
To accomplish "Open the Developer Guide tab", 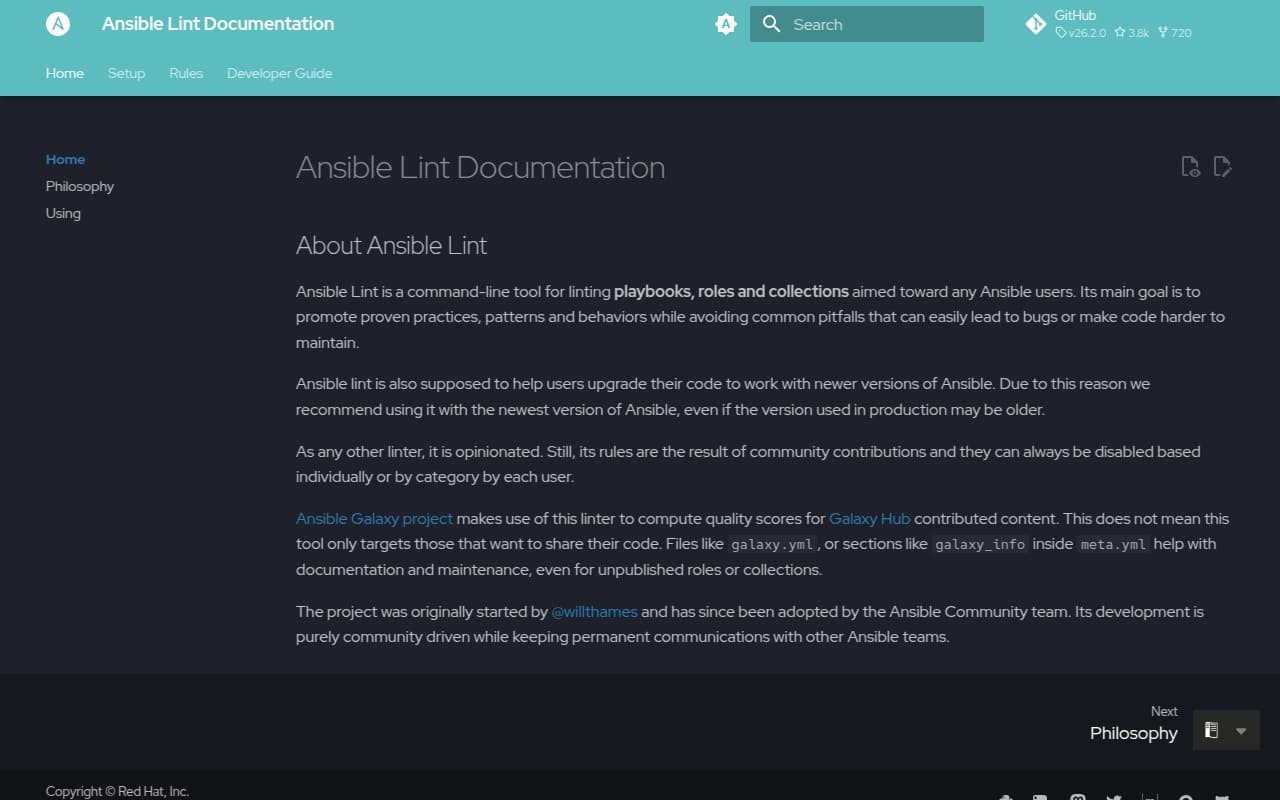I will click(279, 73).
